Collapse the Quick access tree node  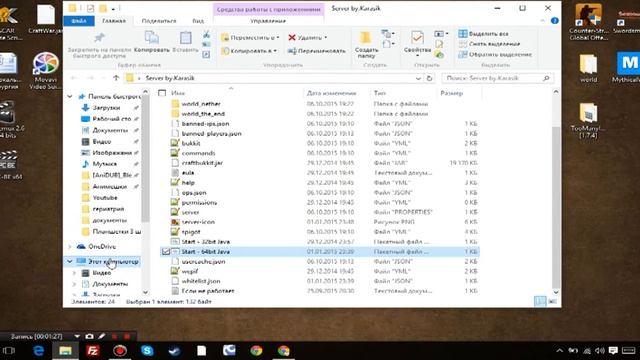coord(70,96)
